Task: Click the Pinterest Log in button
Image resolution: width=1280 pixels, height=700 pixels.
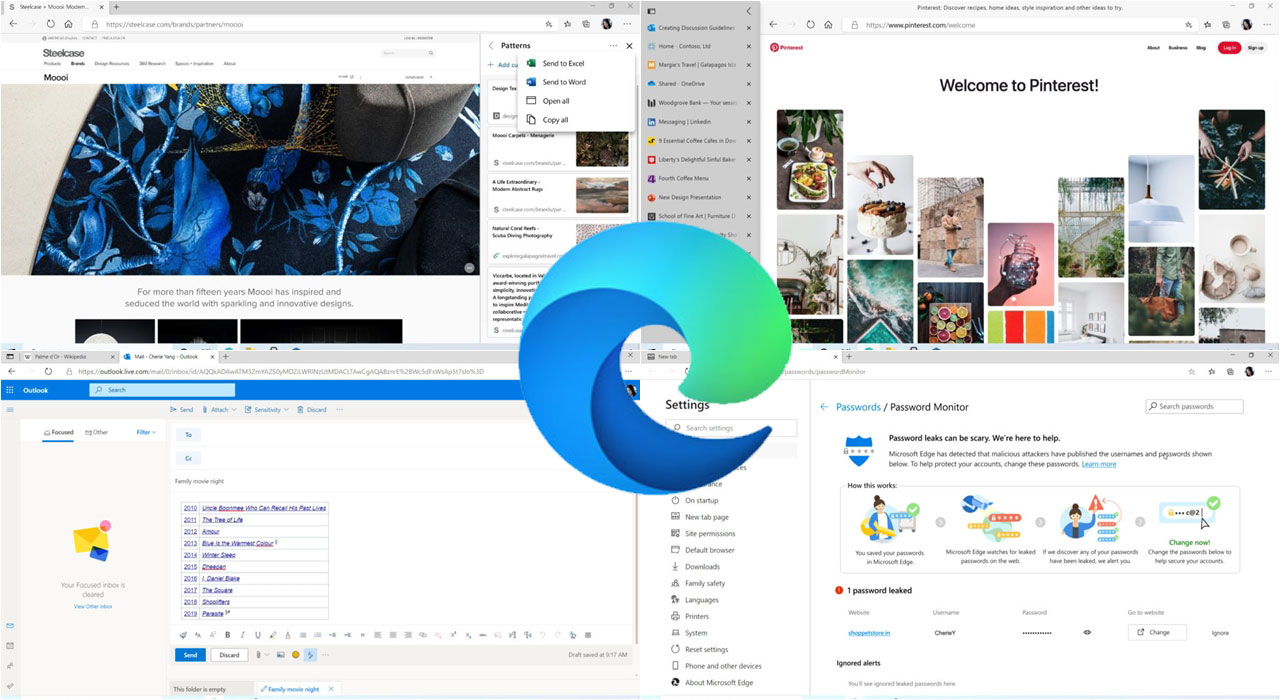Action: [1229, 47]
